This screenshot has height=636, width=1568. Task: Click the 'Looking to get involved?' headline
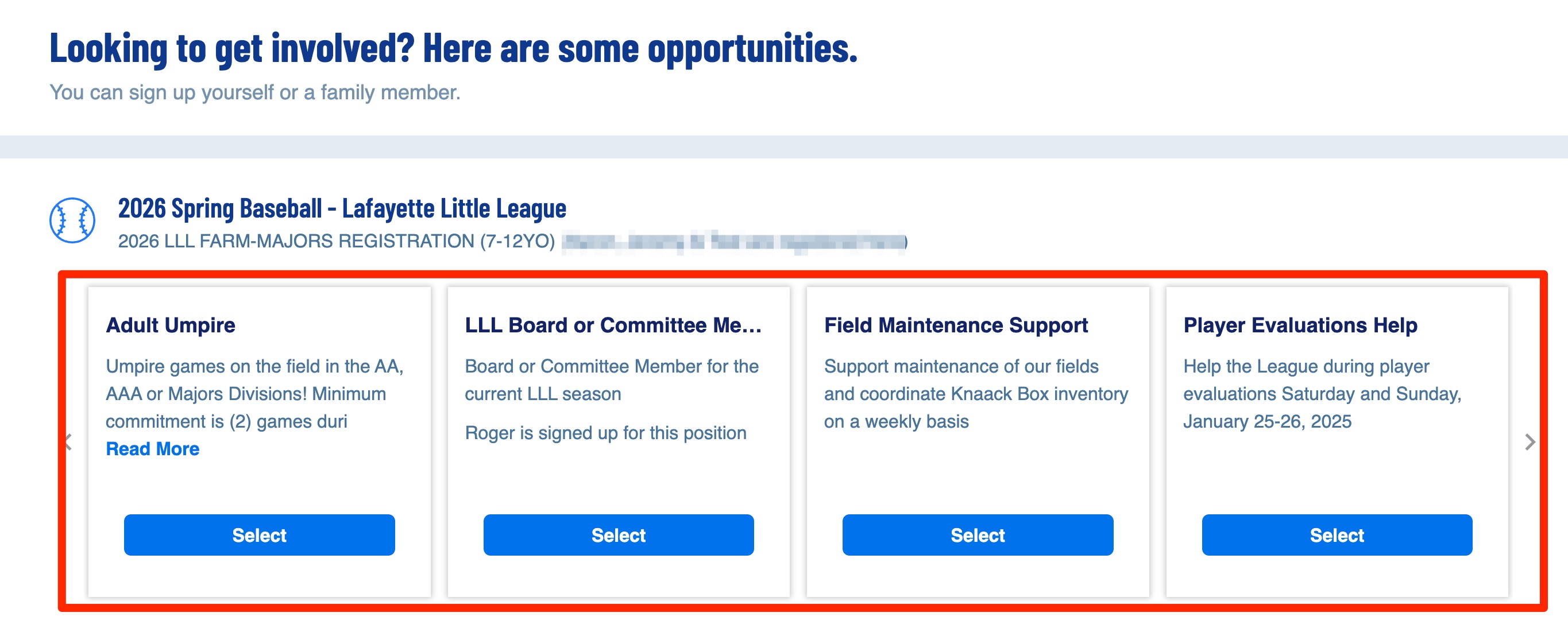point(453,49)
